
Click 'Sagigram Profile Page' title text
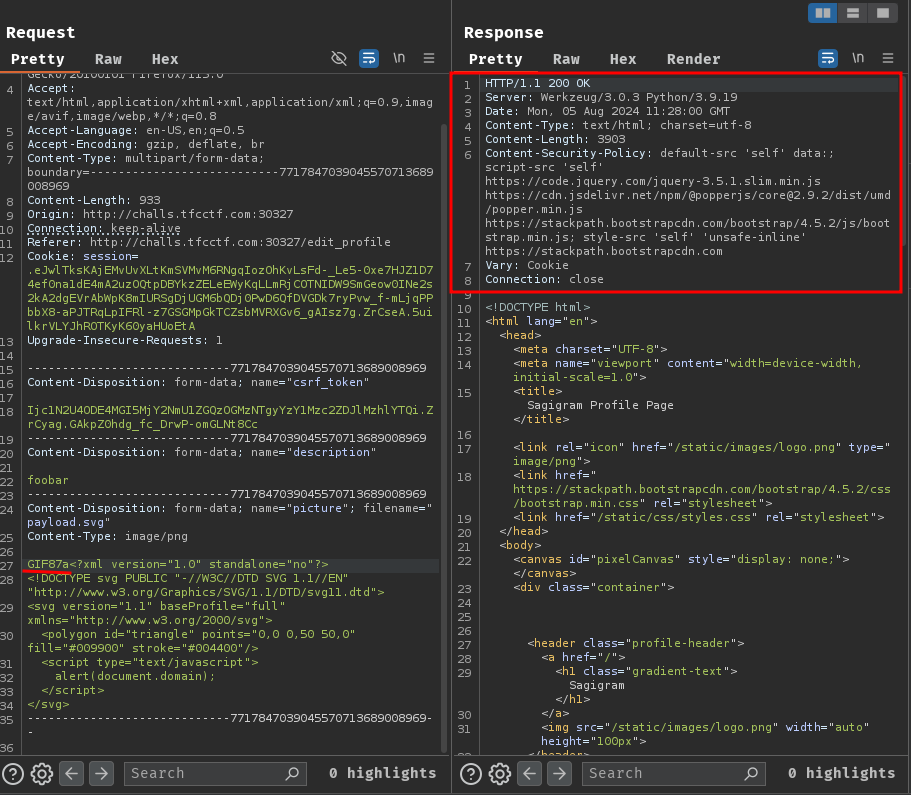click(x=600, y=405)
